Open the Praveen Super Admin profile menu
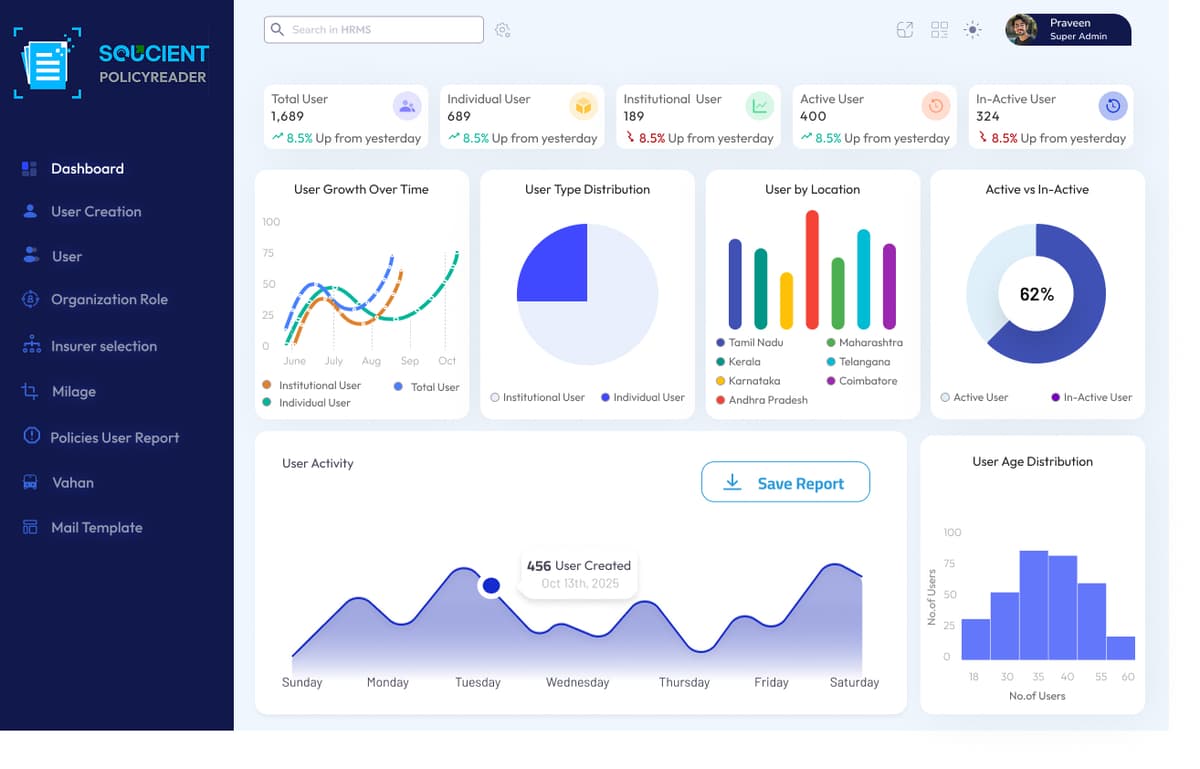Viewport: 1200px width, 769px height. pos(1067,30)
